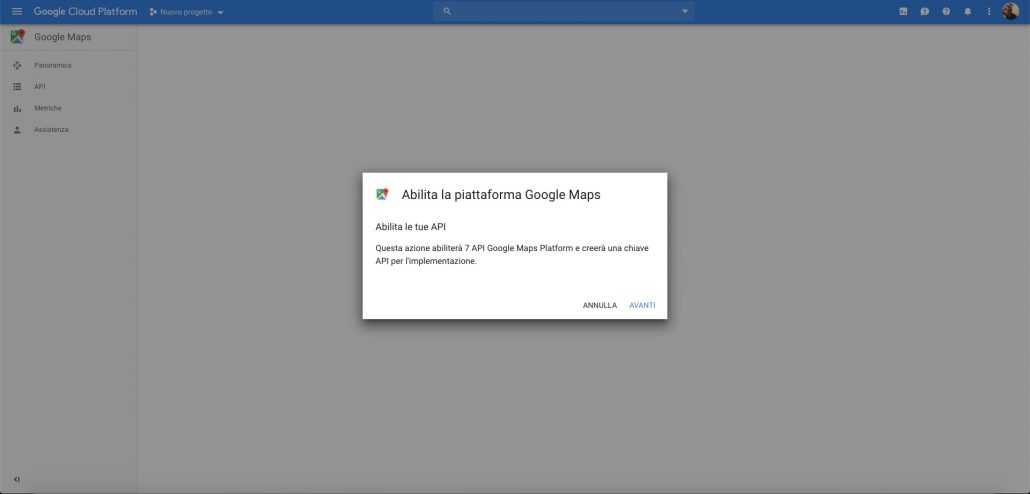Click the Abilita le tue API heading
This screenshot has width=1030, height=494.
tap(411, 227)
